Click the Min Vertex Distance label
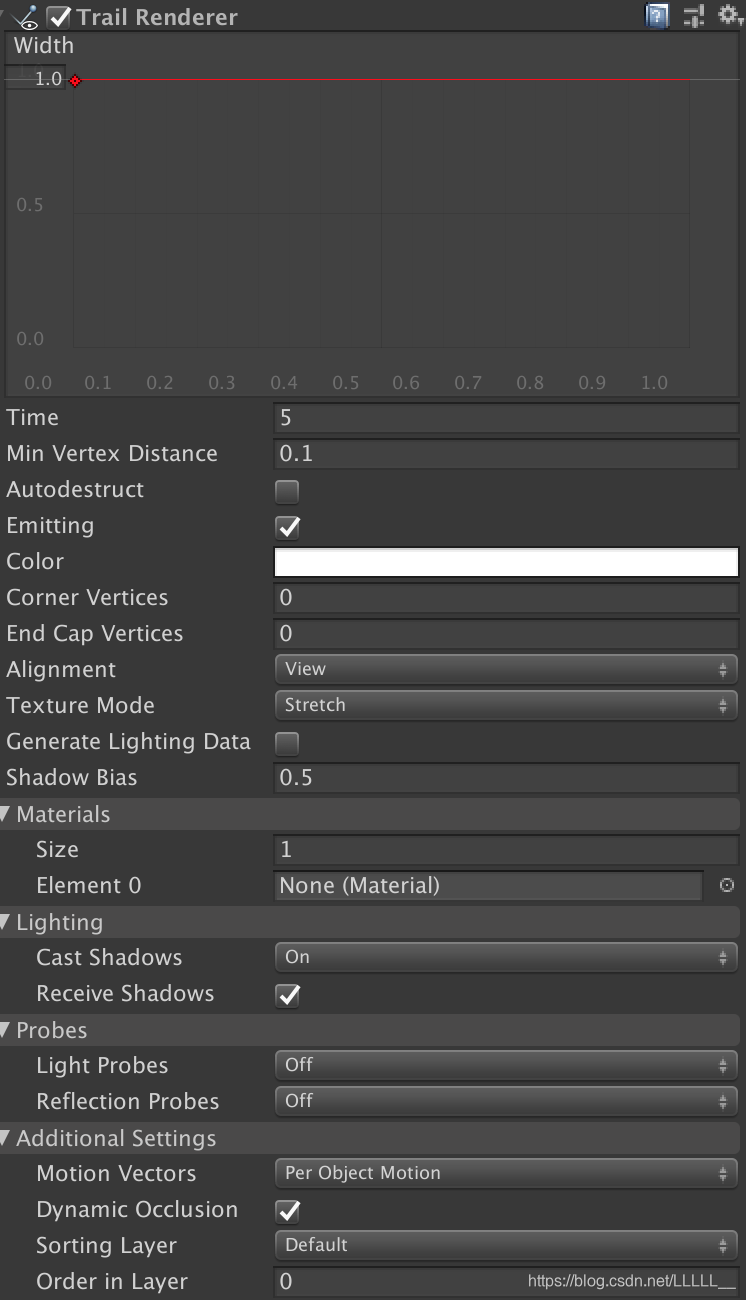 click(x=112, y=454)
